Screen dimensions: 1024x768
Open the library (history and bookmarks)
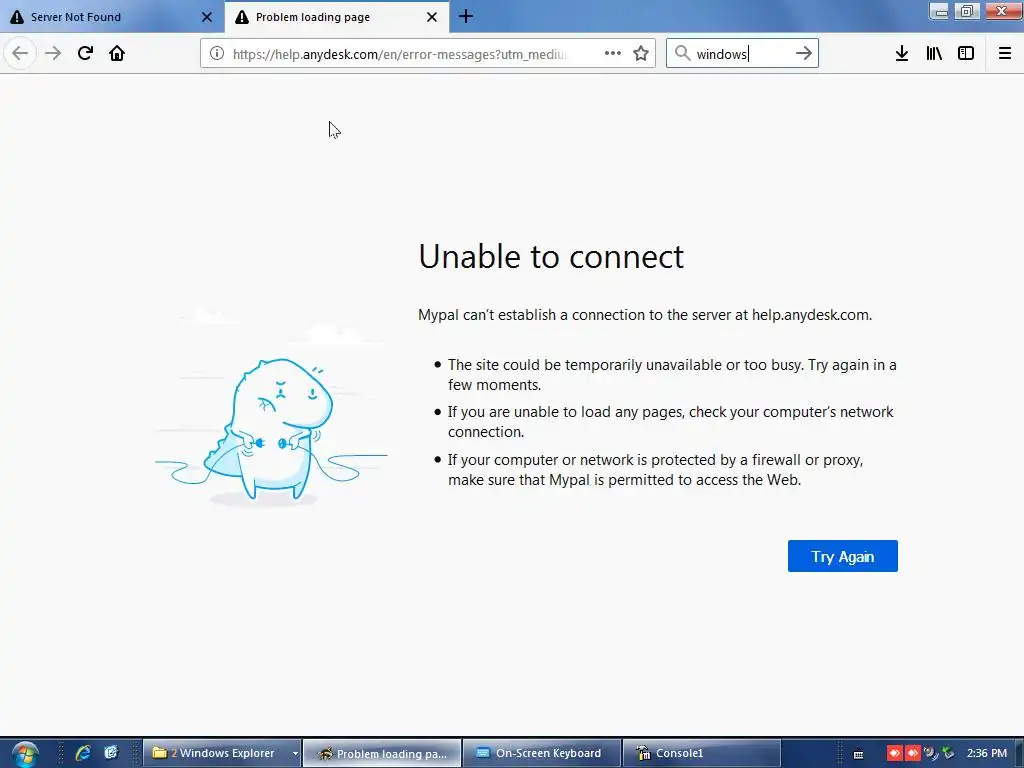934,54
